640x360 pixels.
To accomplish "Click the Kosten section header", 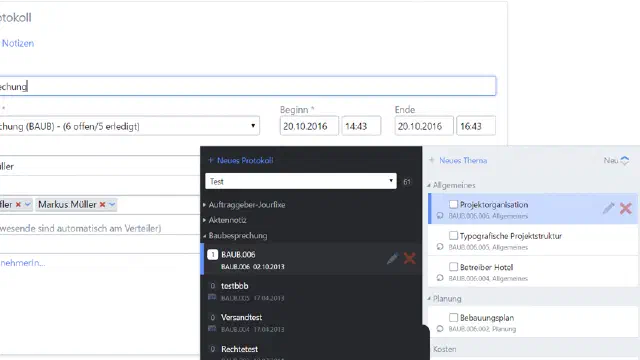I will tap(444, 349).
